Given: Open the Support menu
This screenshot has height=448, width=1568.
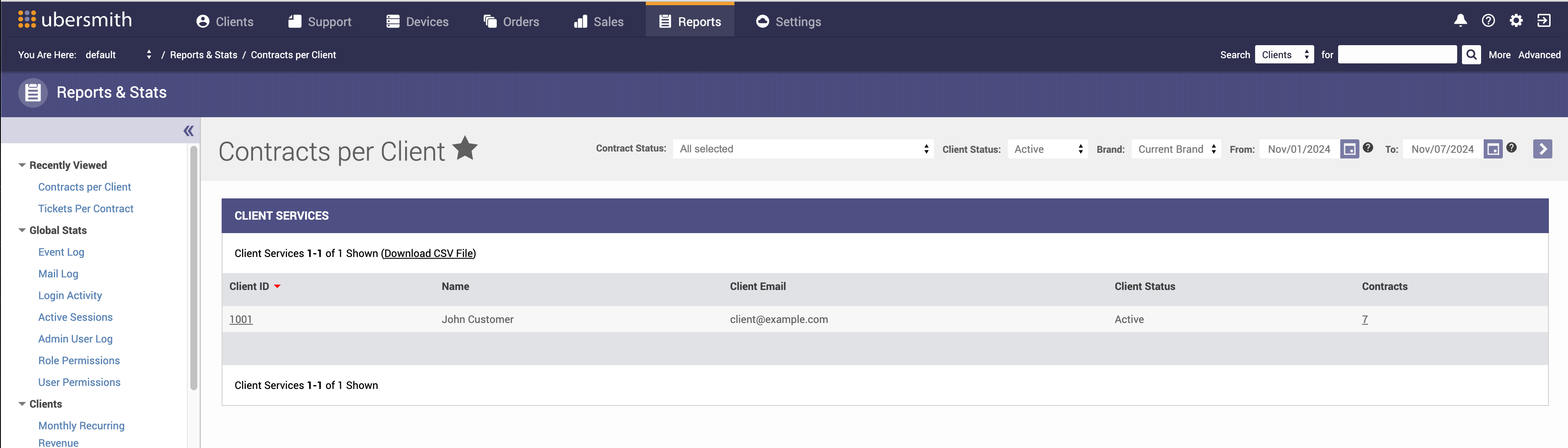Looking at the screenshot, I should pos(319,22).
